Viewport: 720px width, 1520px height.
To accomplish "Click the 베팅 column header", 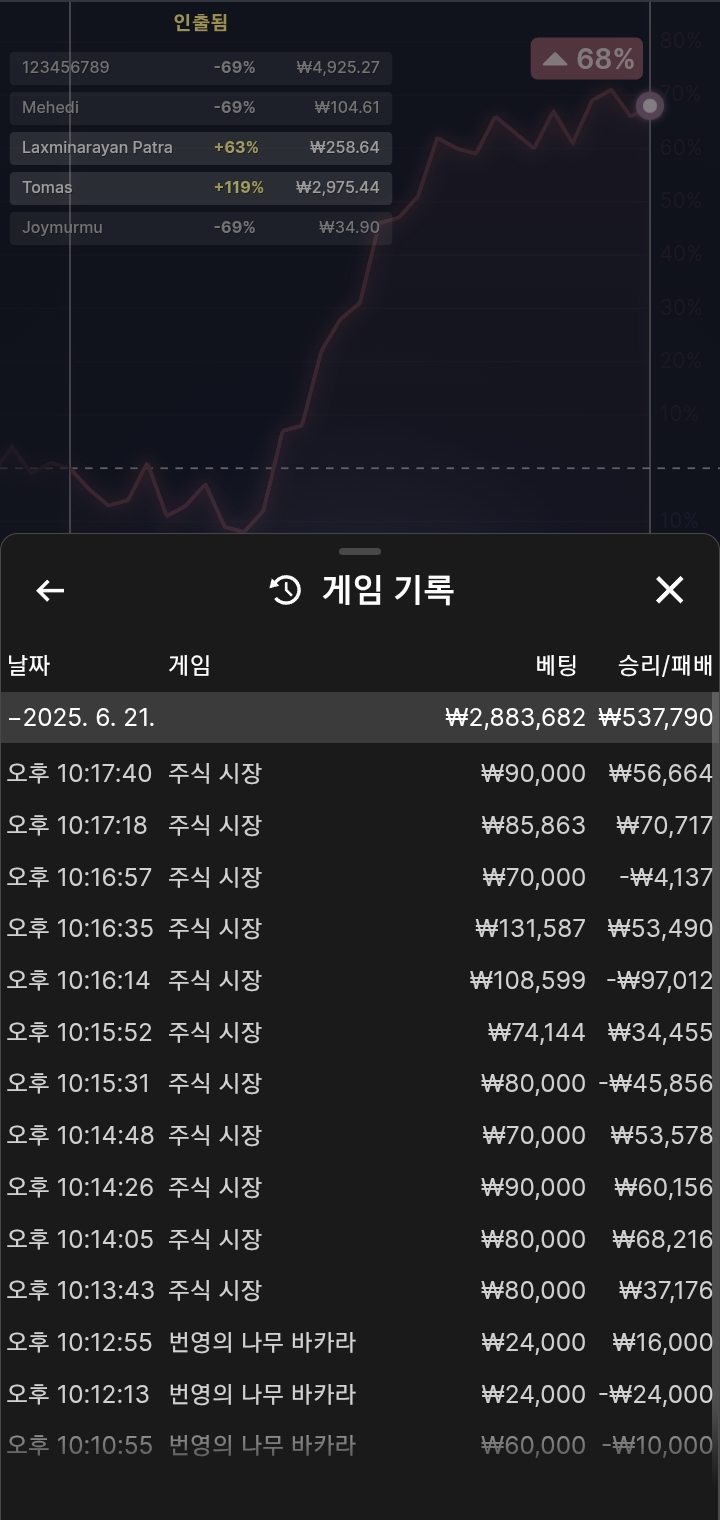I will [x=557, y=665].
